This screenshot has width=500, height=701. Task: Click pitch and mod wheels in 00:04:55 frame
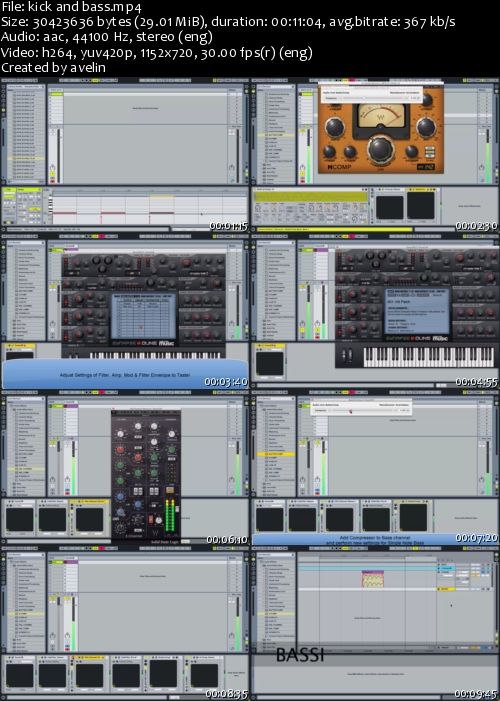click(347, 357)
